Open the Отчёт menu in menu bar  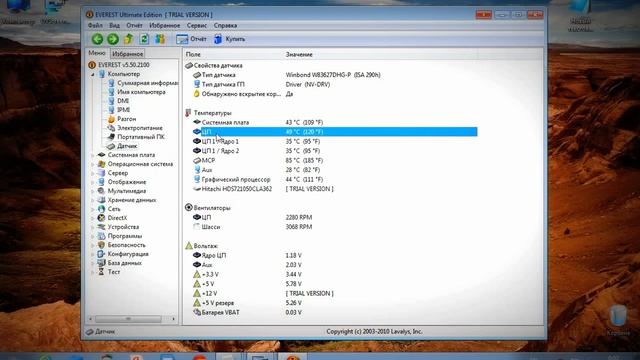pyautogui.click(x=134, y=25)
